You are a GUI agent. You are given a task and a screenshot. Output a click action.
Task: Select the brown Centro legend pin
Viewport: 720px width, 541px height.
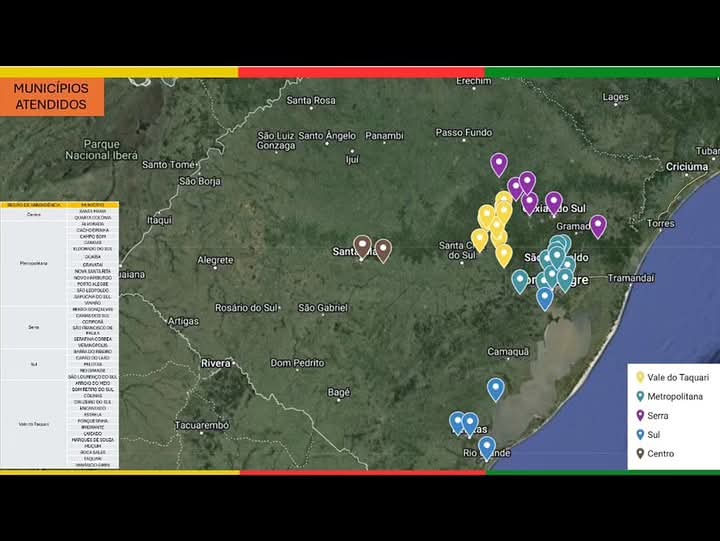(x=639, y=453)
